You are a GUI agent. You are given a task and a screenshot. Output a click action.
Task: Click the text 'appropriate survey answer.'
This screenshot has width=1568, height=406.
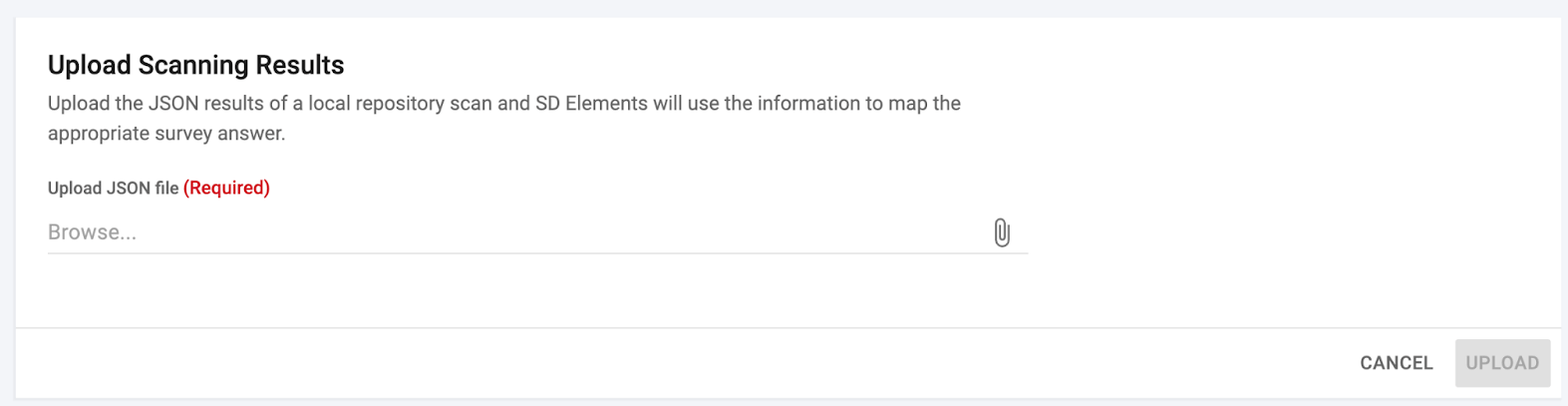point(166,134)
